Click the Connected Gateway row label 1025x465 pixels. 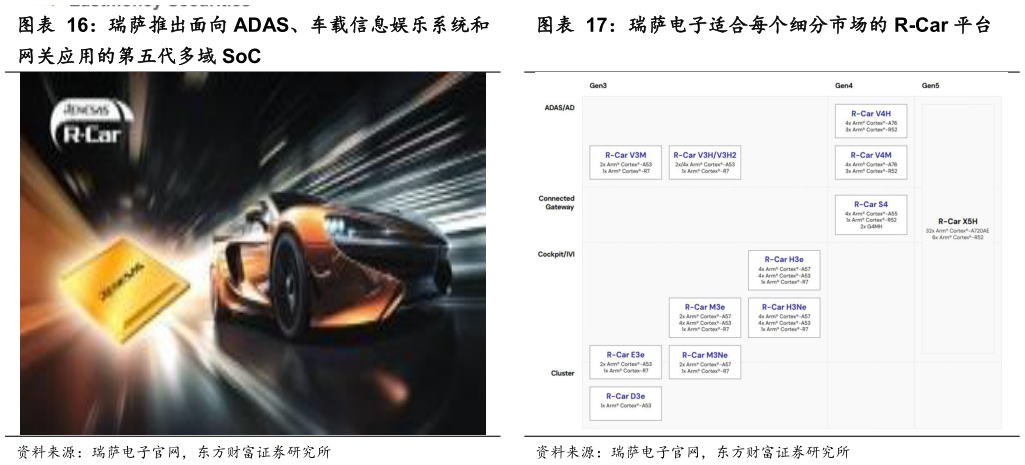pos(556,202)
